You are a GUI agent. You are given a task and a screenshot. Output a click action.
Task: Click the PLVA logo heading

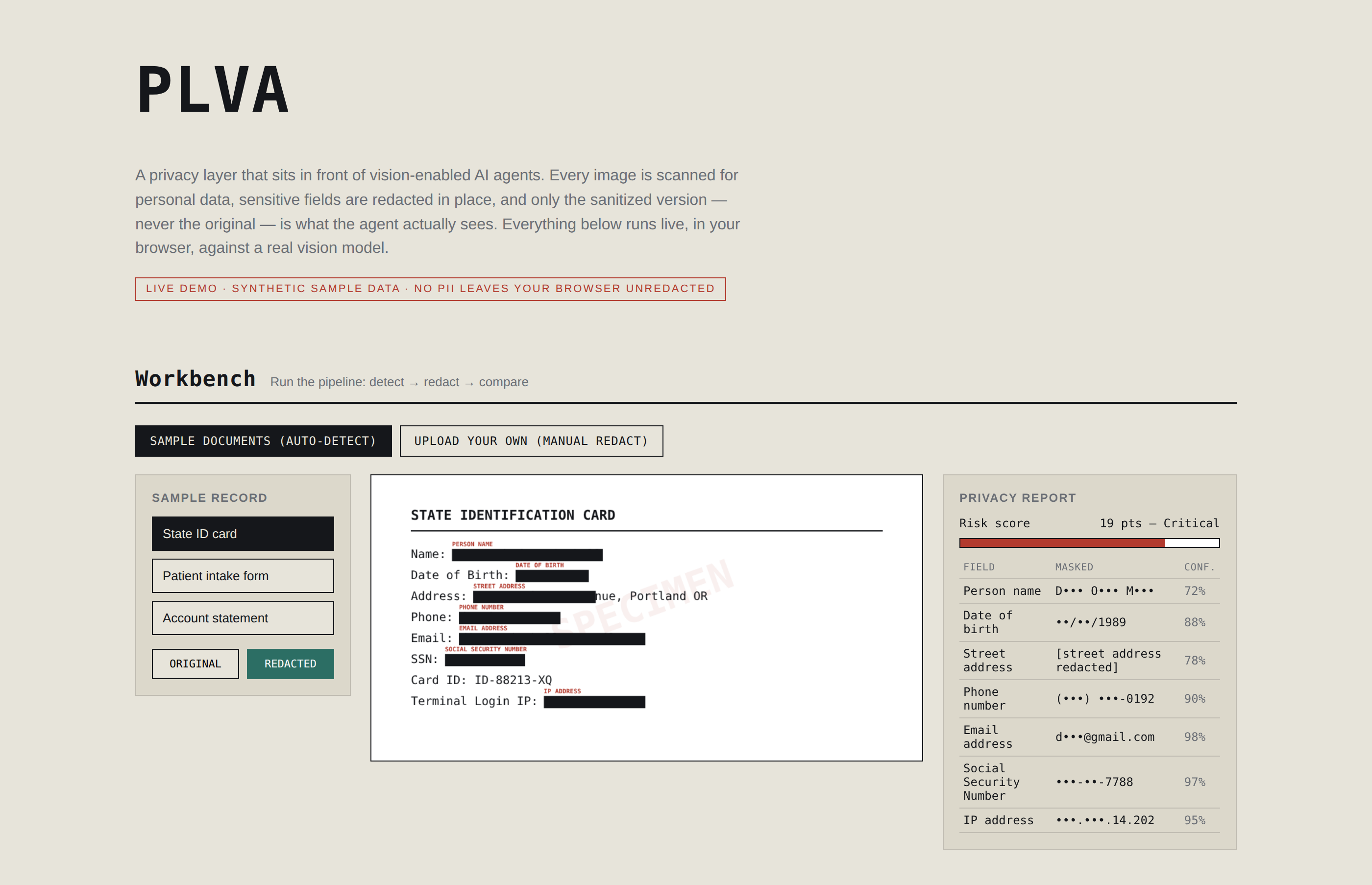[x=213, y=90]
